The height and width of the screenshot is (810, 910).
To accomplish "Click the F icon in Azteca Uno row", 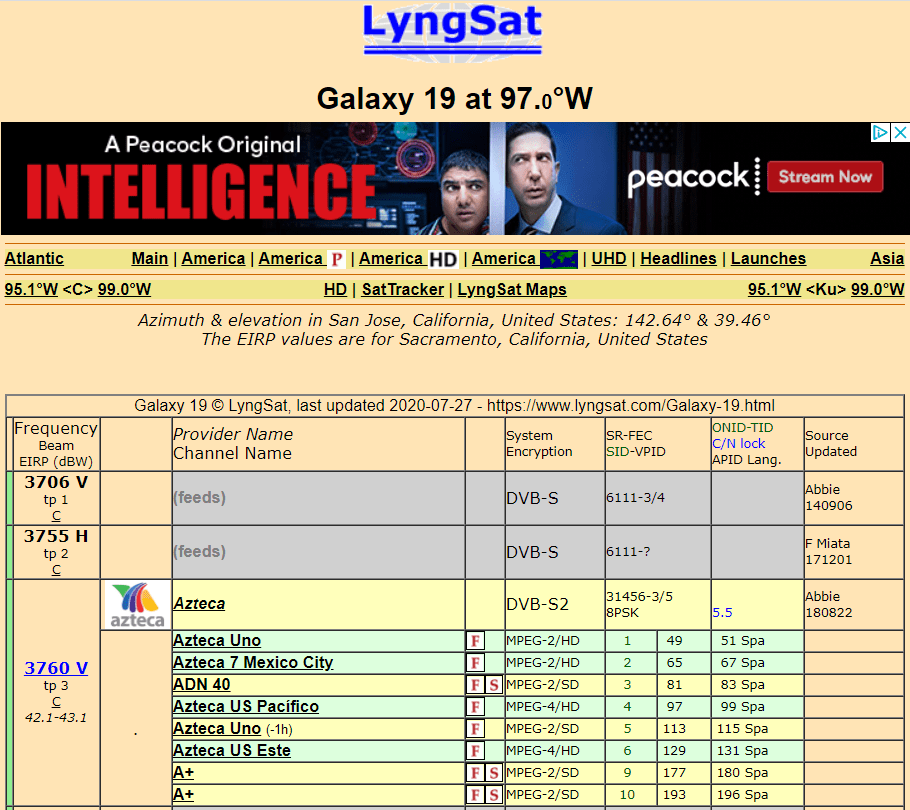I will [x=475, y=641].
